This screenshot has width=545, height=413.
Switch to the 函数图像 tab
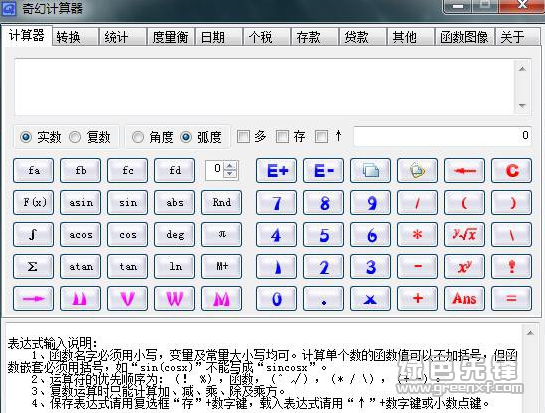464,37
